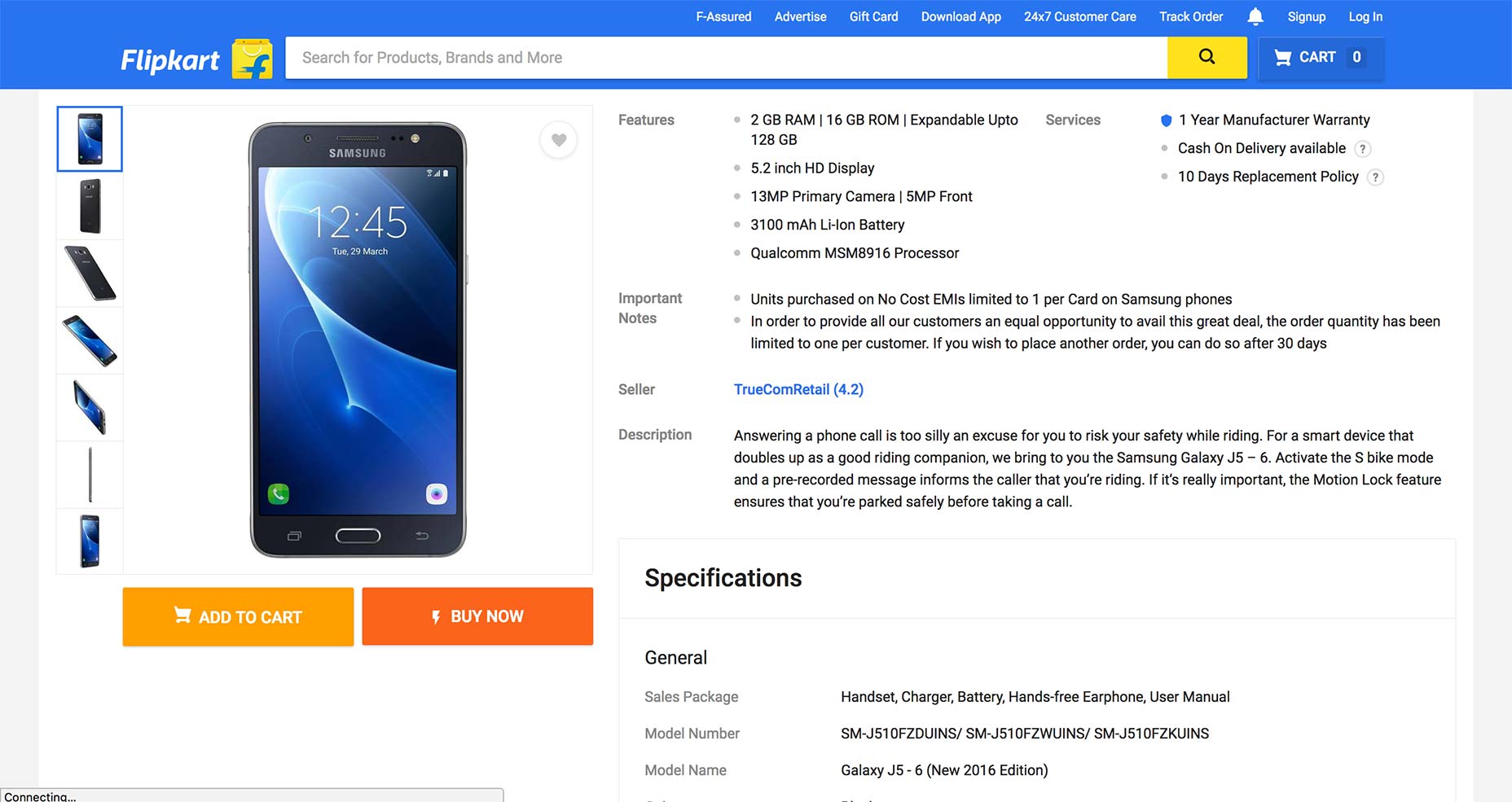Select the fourth tilted front view thumbnail
The height and width of the screenshot is (802, 1512).
pos(90,340)
